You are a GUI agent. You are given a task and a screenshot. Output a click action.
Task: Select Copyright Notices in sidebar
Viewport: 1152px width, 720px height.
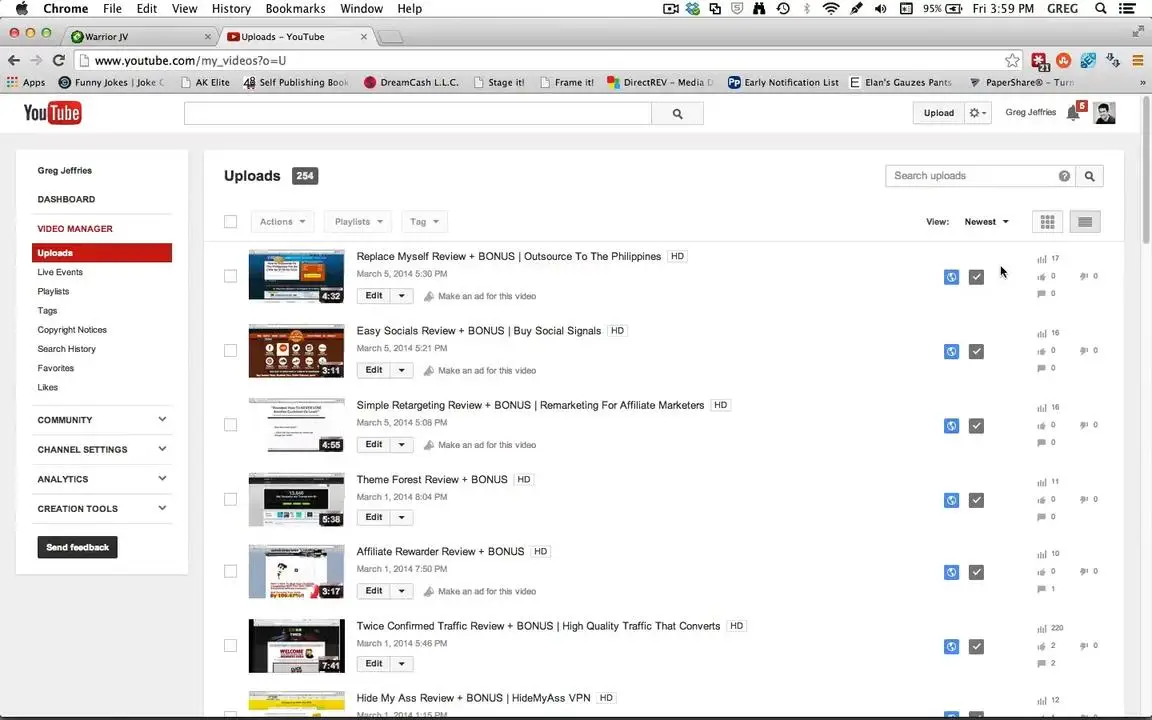click(72, 330)
